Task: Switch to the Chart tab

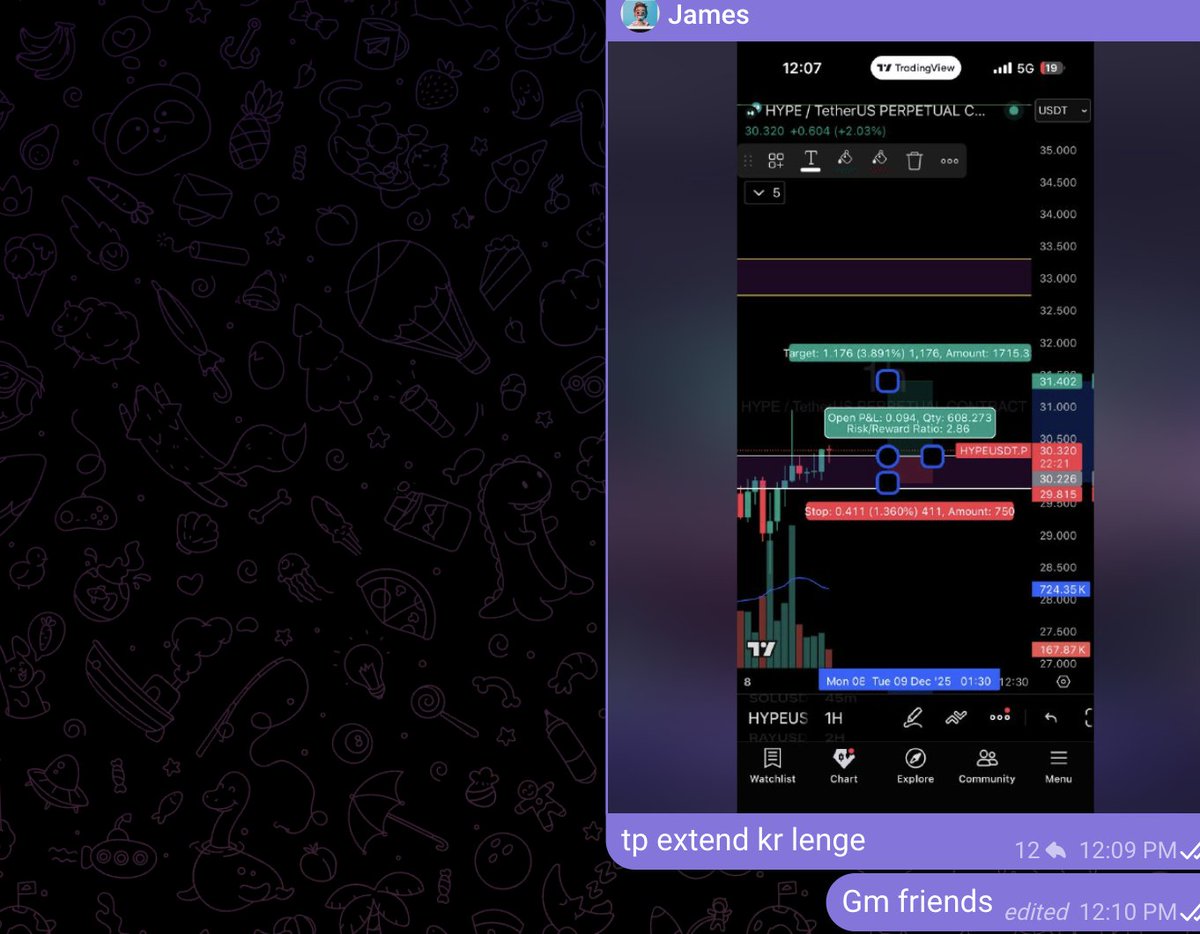Action: point(843,766)
